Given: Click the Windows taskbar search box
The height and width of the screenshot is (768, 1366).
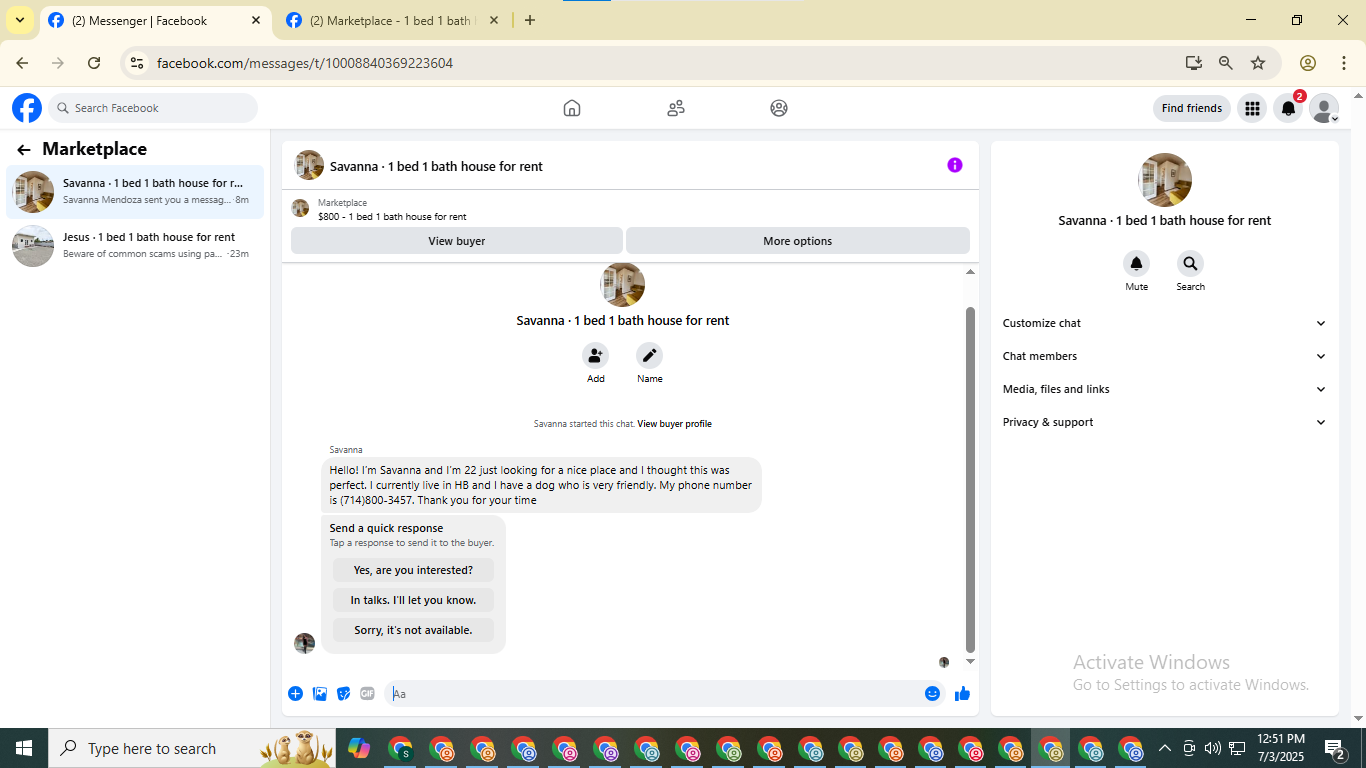Looking at the screenshot, I should (190, 748).
